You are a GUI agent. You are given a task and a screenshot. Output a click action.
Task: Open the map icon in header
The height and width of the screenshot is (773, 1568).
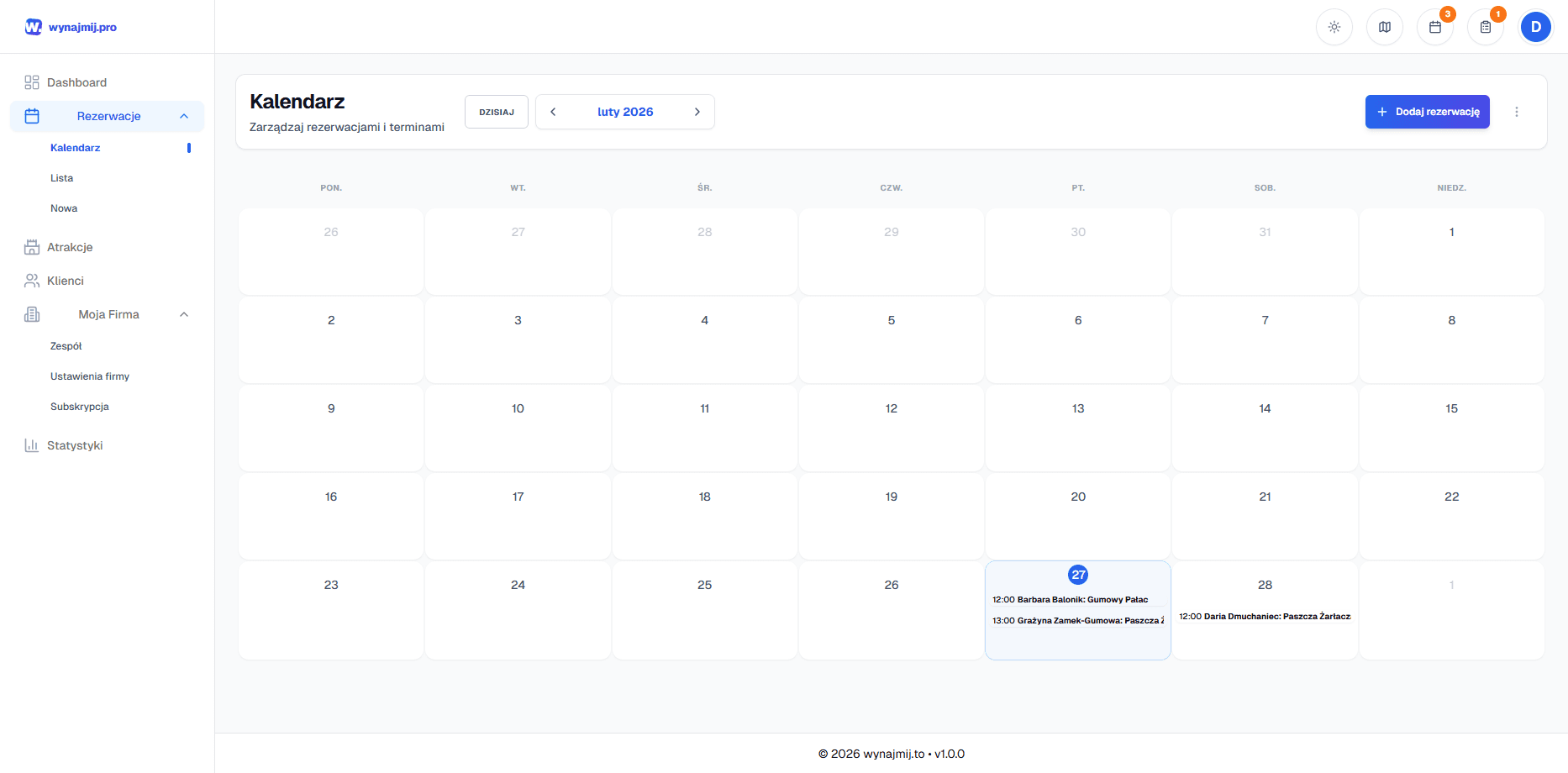1384,27
